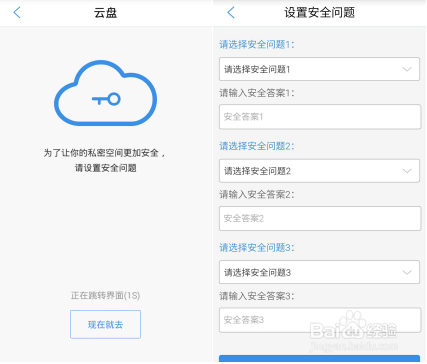427x364 pixels.
Task: Click the 请选择安全问题1: heading label
Action: click(x=257, y=44)
